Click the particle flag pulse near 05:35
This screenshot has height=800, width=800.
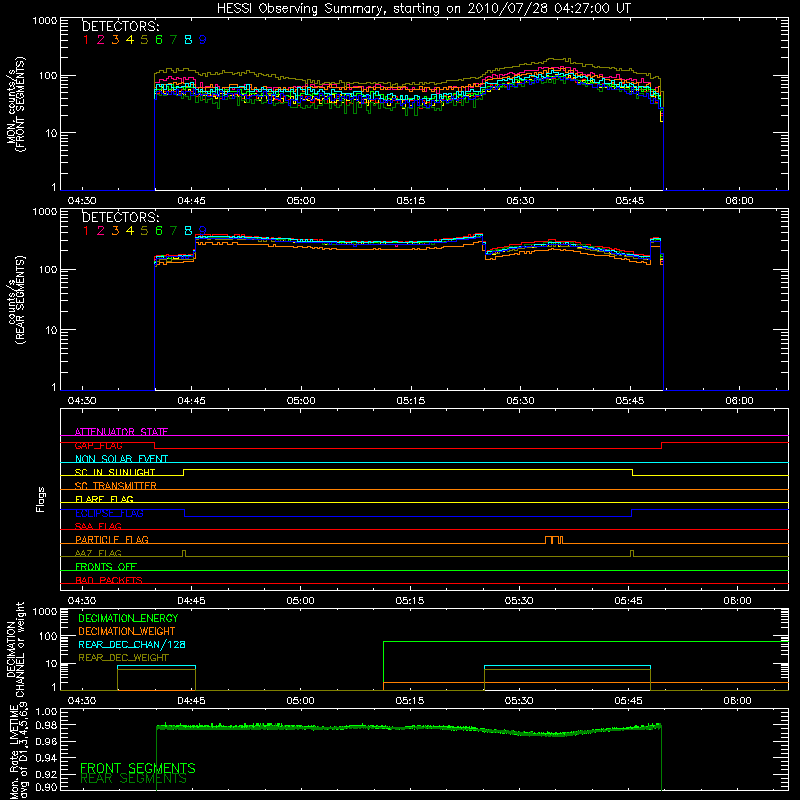pos(554,540)
